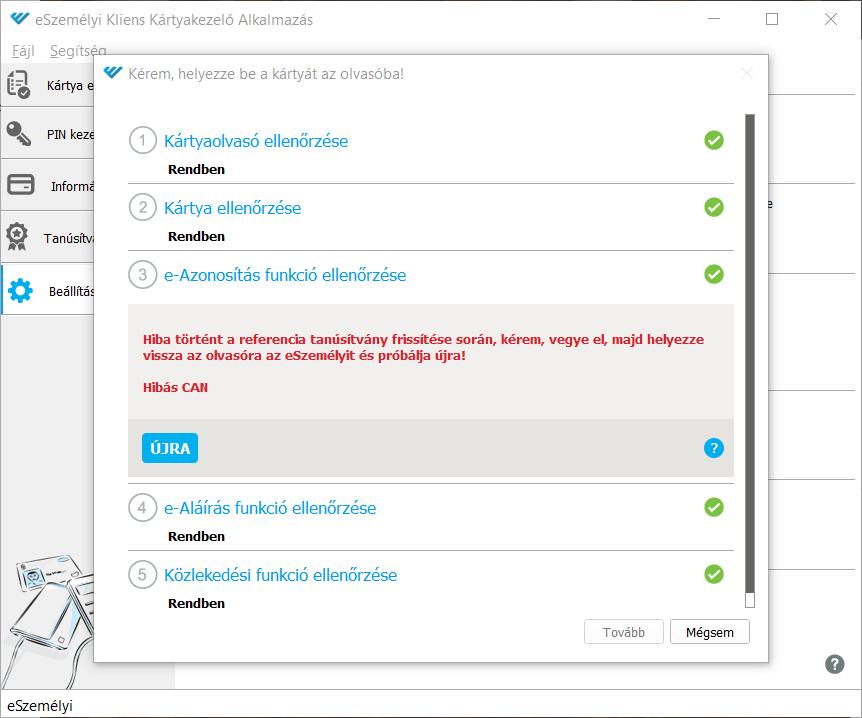Click the step 2 number circle
The width and height of the screenshot is (862, 718).
(142, 207)
